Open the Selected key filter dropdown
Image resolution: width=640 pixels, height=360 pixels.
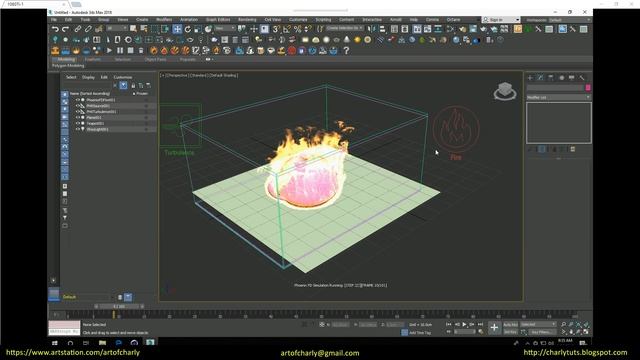(538, 324)
